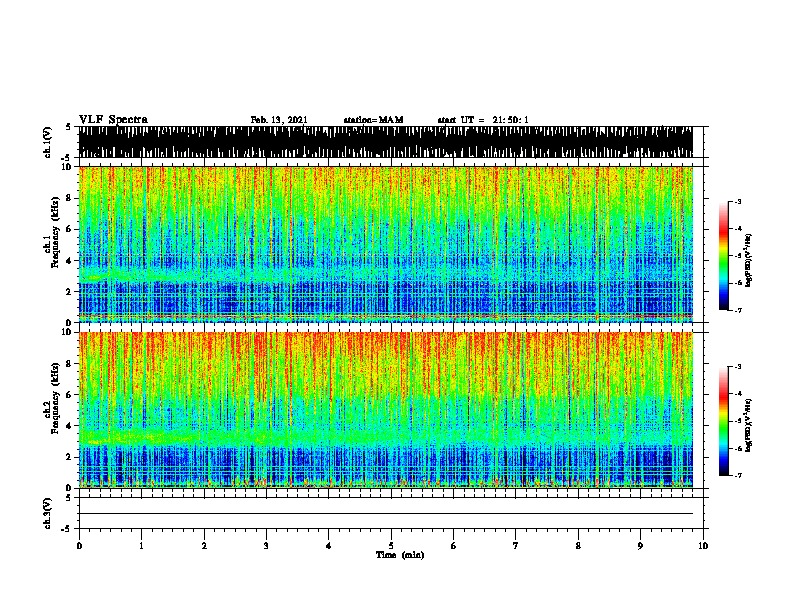Screen dimensions: 792x612
Task: Click the time axis tick label '5'
Action: pyautogui.click(x=391, y=546)
